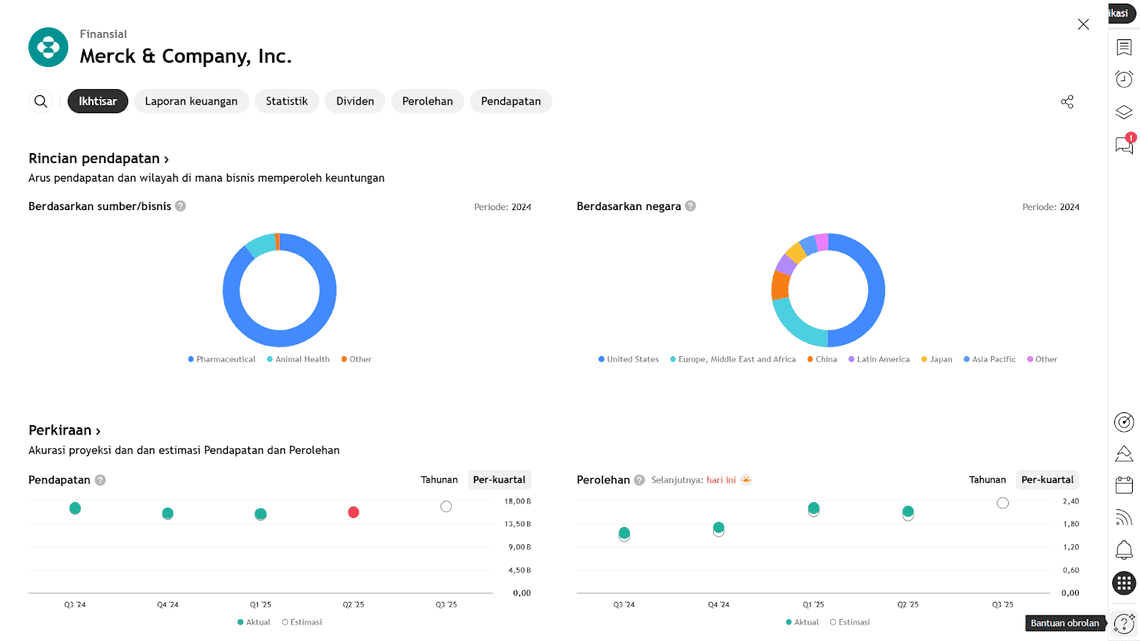Viewport: 1140px width, 641px height.
Task: Click help icon next to Berdasarkan sumber/bisnis
Action: point(181,206)
